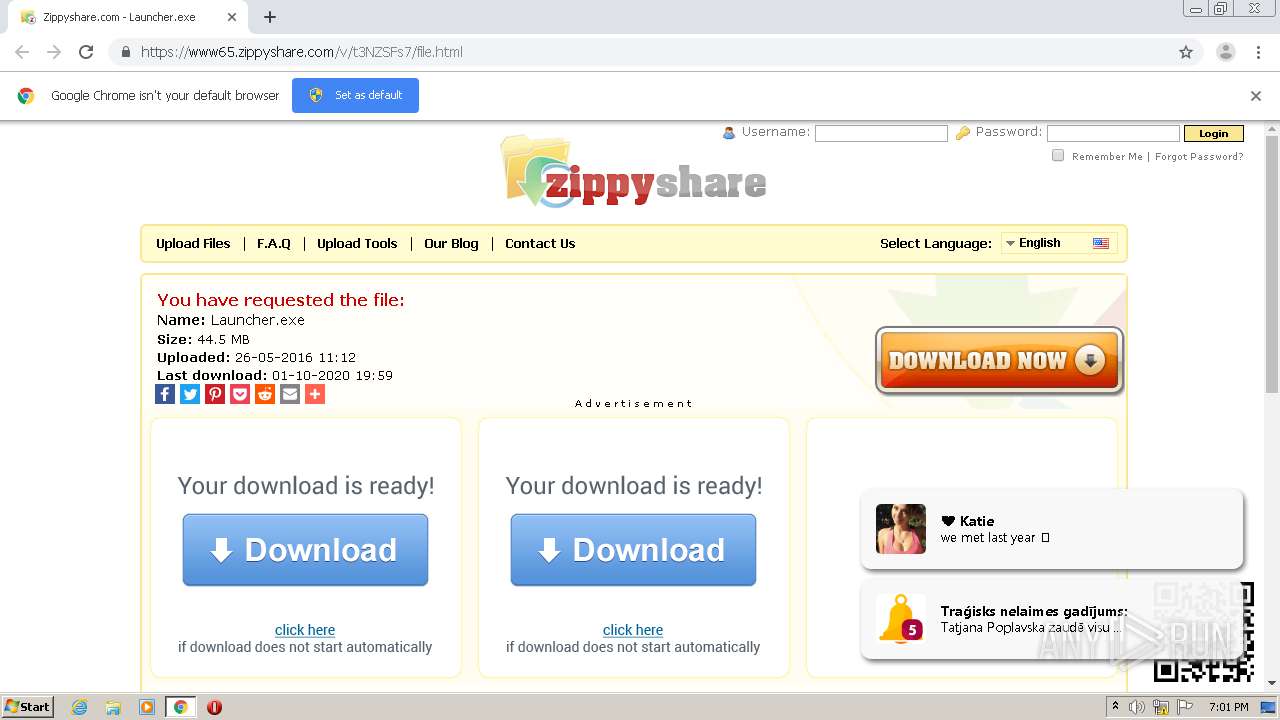
Task: Share file on Reddit icon
Action: point(265,394)
